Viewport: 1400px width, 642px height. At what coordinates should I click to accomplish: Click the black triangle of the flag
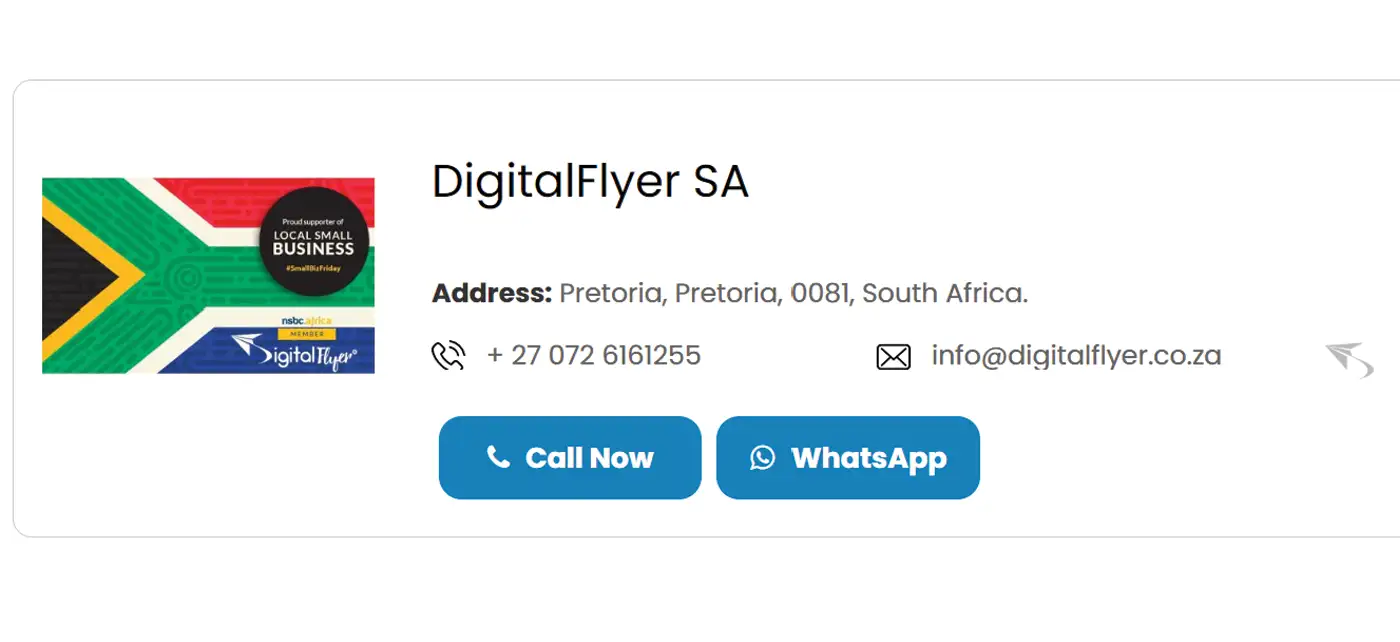[x=72, y=276]
